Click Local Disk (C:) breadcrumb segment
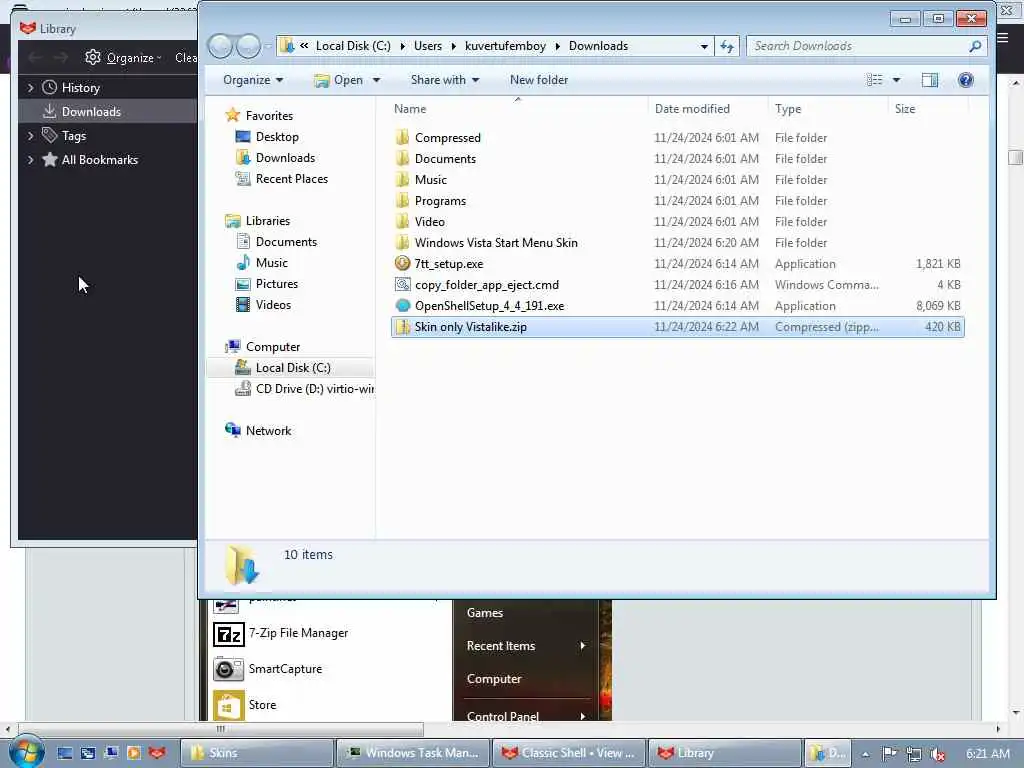This screenshot has height=768, width=1024. coord(353,46)
